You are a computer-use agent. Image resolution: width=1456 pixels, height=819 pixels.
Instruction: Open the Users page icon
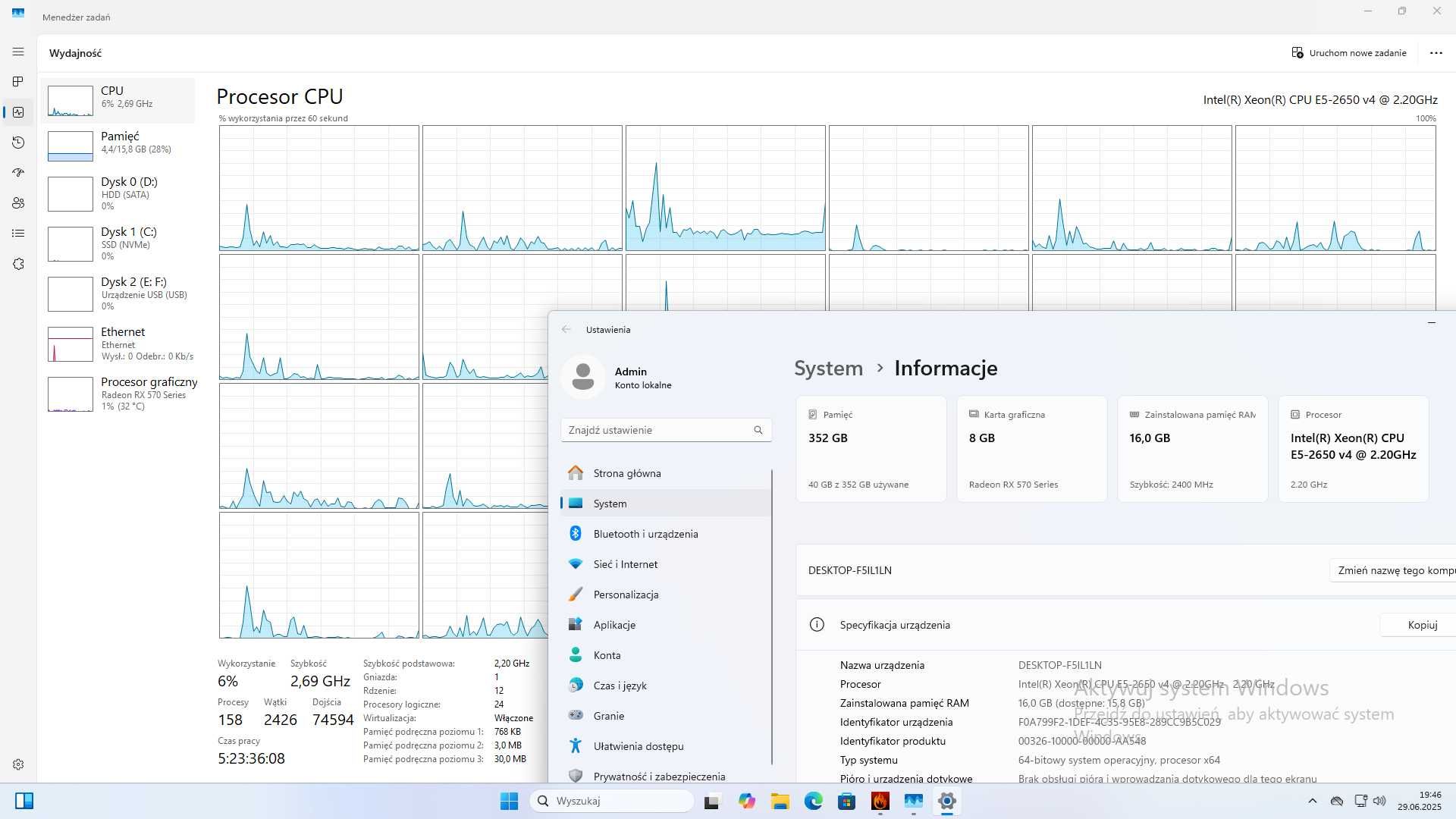18,203
